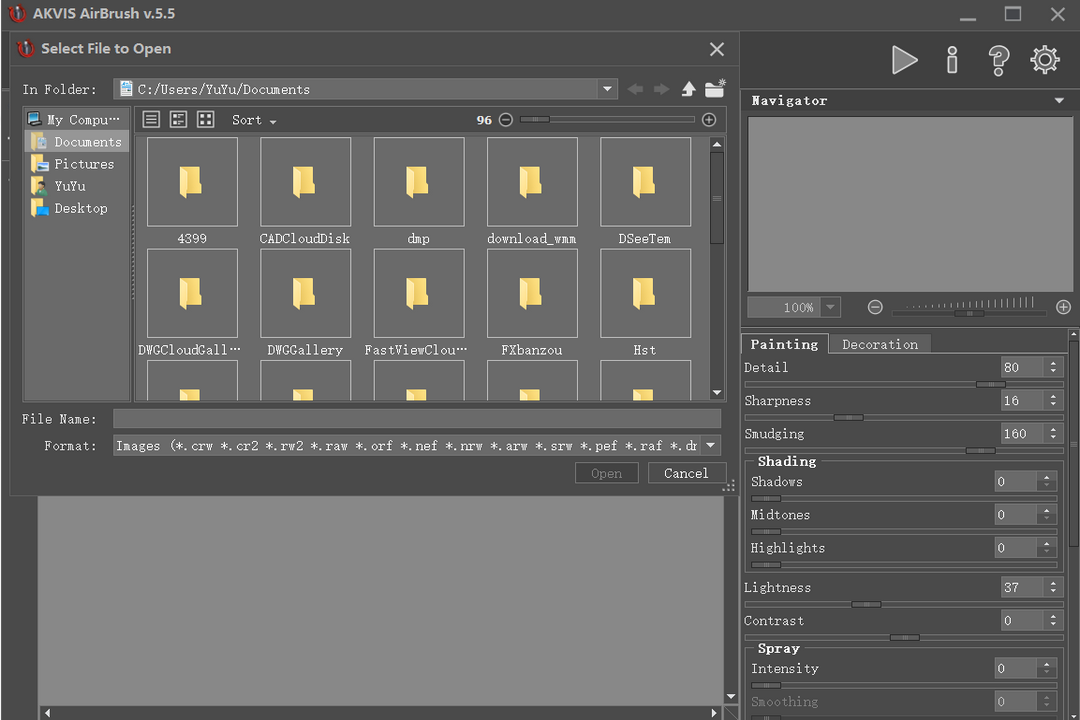Open the preferences gear icon
Viewport: 1080px width, 720px height.
[1045, 60]
